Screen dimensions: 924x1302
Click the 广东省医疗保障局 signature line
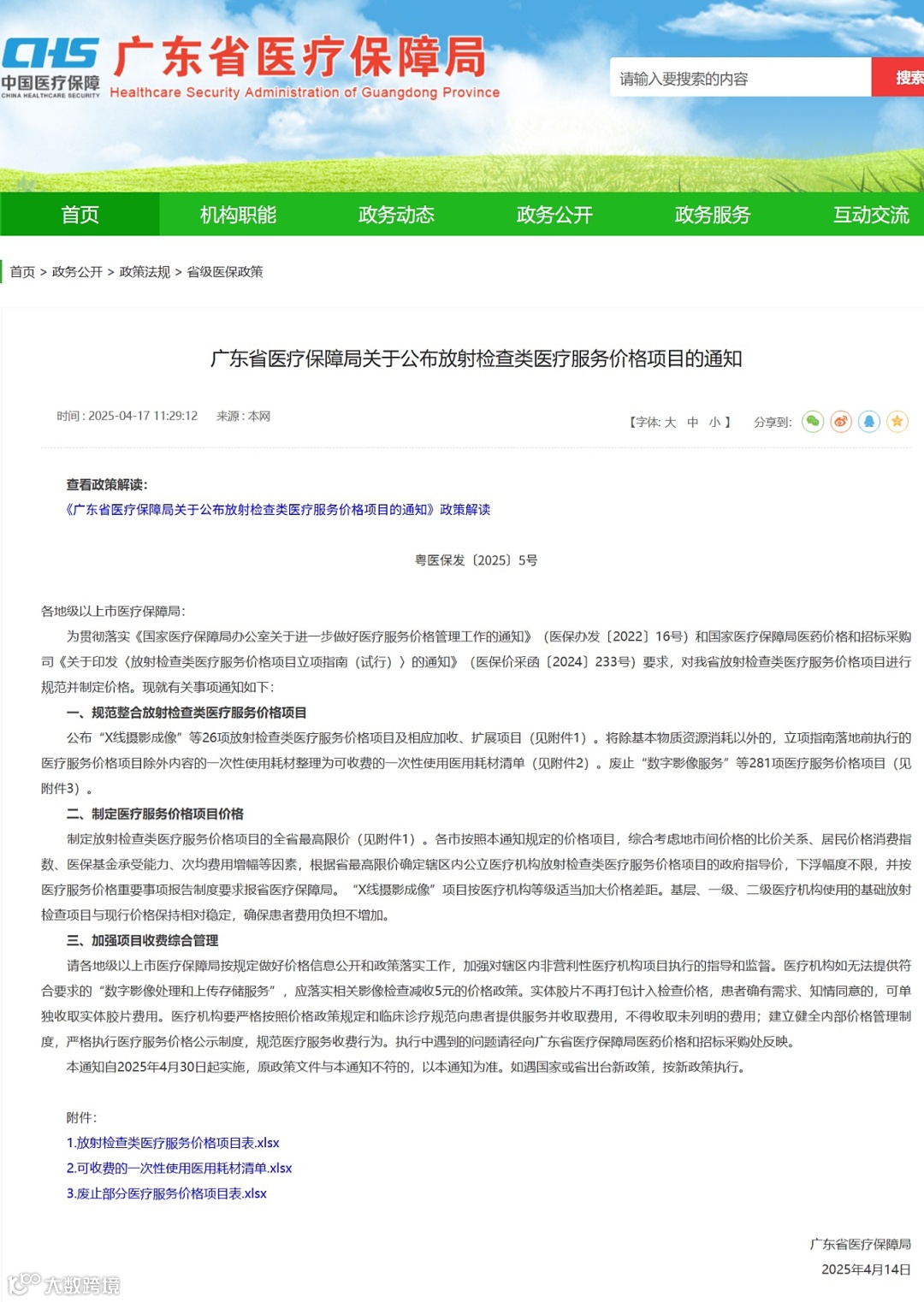click(861, 1244)
